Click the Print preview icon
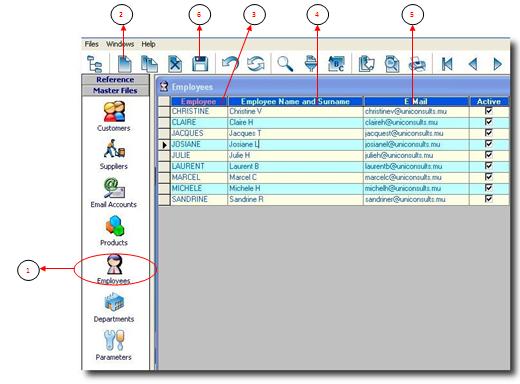520x384 pixels. (392, 64)
